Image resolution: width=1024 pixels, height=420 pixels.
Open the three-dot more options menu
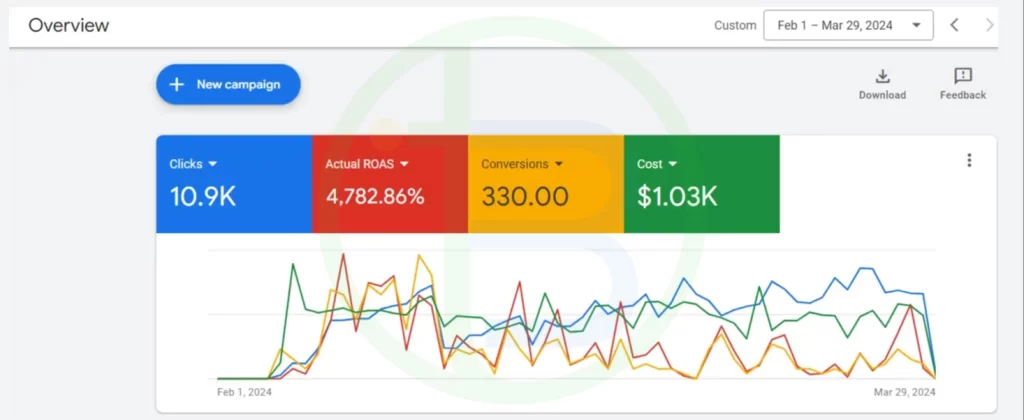click(x=968, y=160)
